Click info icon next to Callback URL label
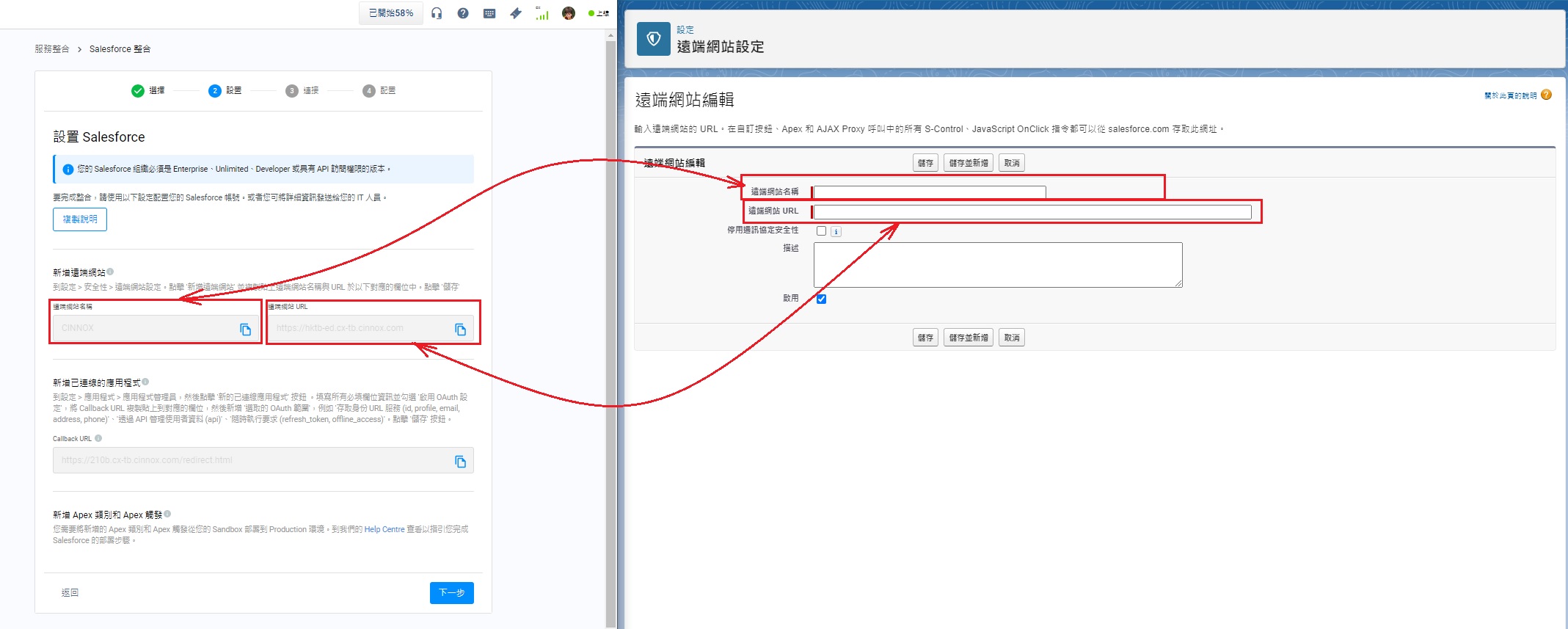Viewport: 1568px width, 629px height. [x=98, y=438]
